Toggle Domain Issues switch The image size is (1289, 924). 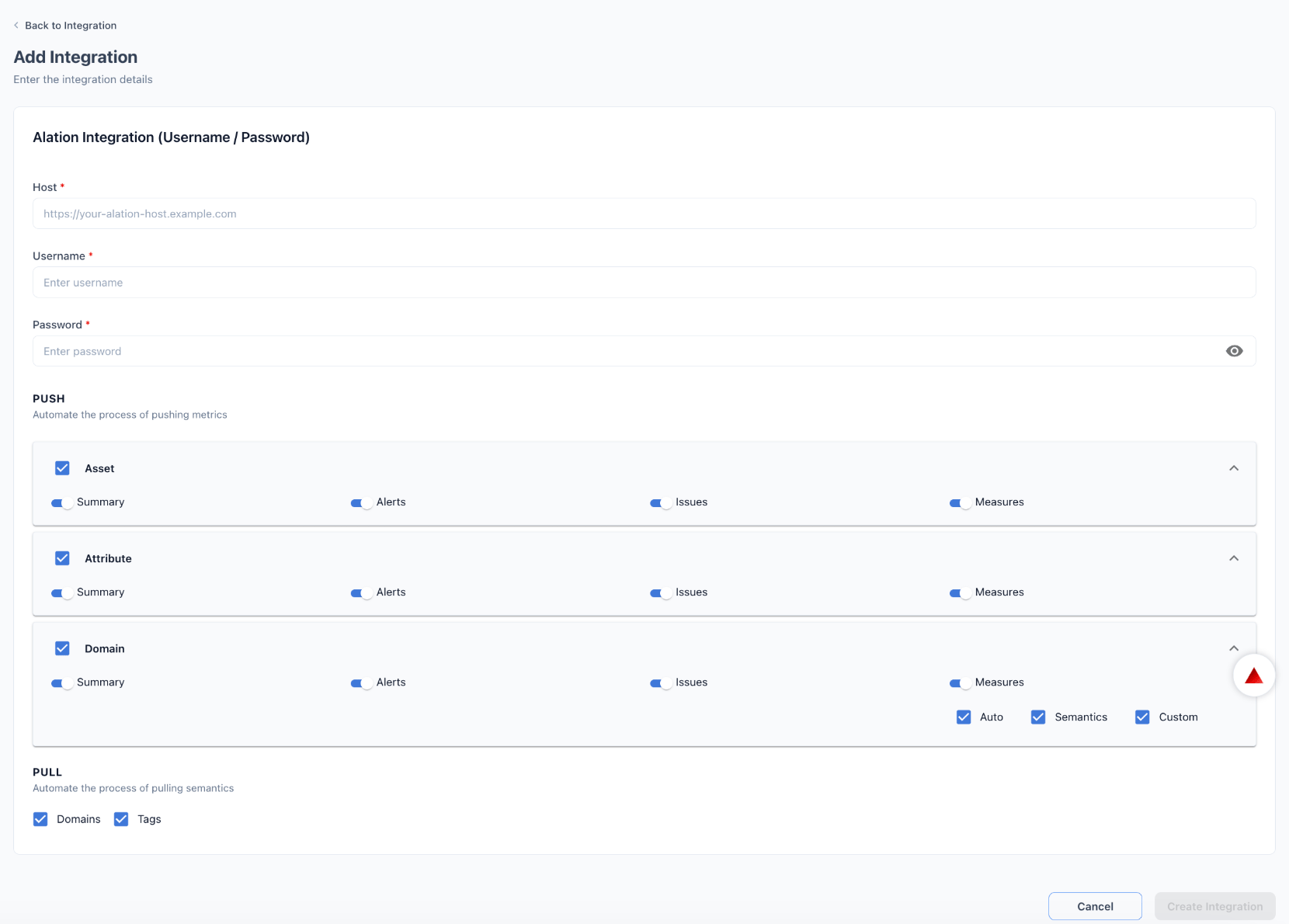pos(661,683)
